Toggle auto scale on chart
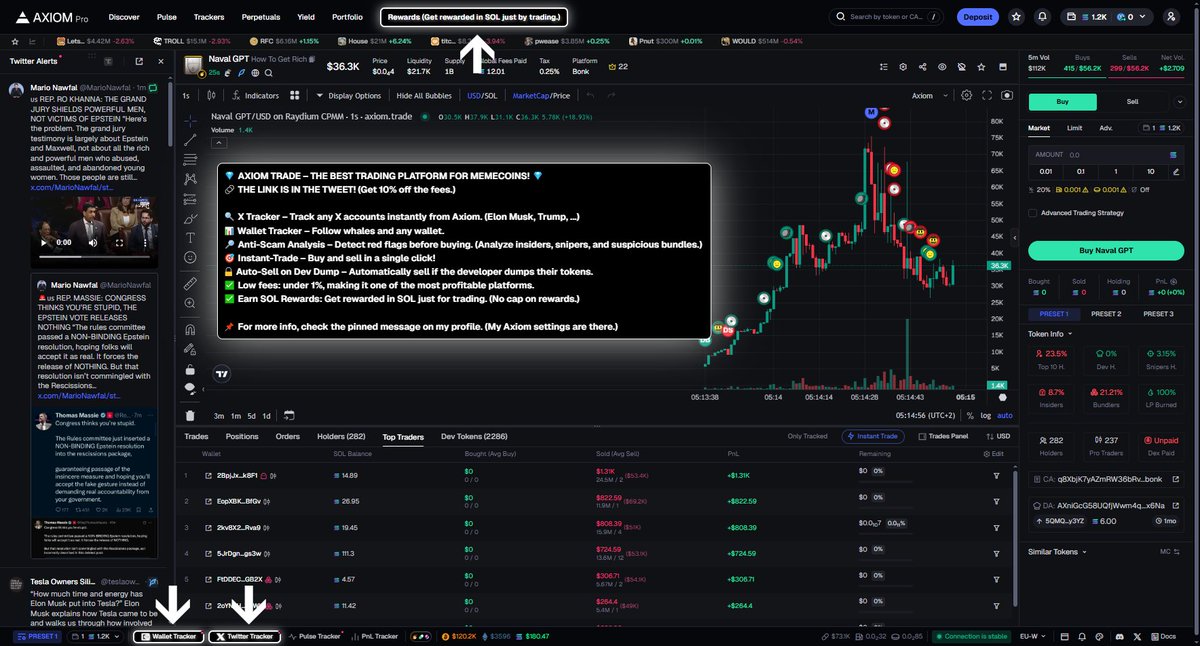This screenshot has height=646, width=1200. pos(1005,415)
